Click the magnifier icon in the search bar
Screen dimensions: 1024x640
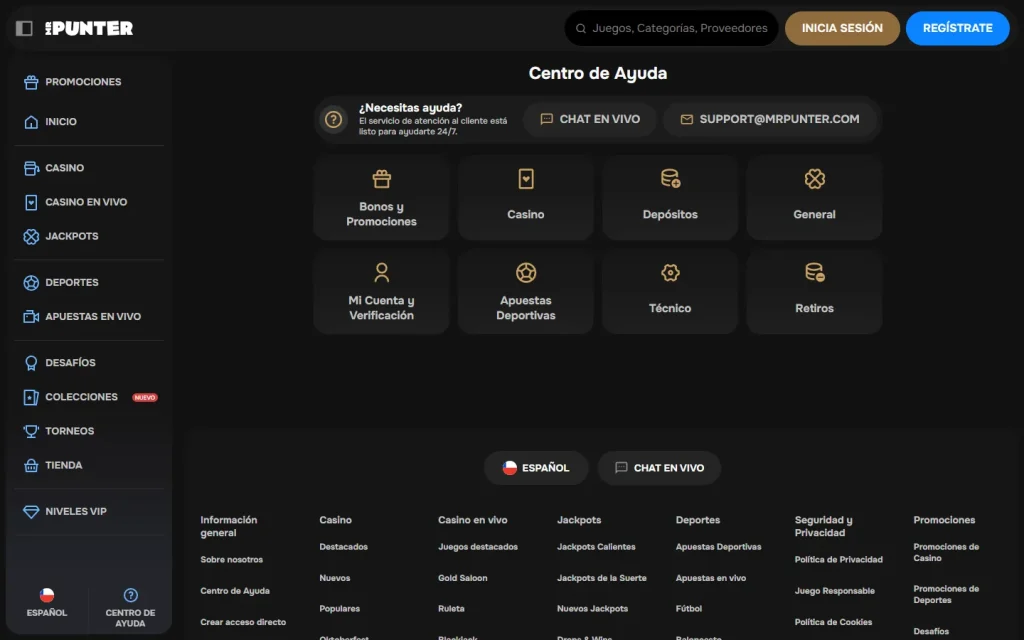tap(581, 28)
